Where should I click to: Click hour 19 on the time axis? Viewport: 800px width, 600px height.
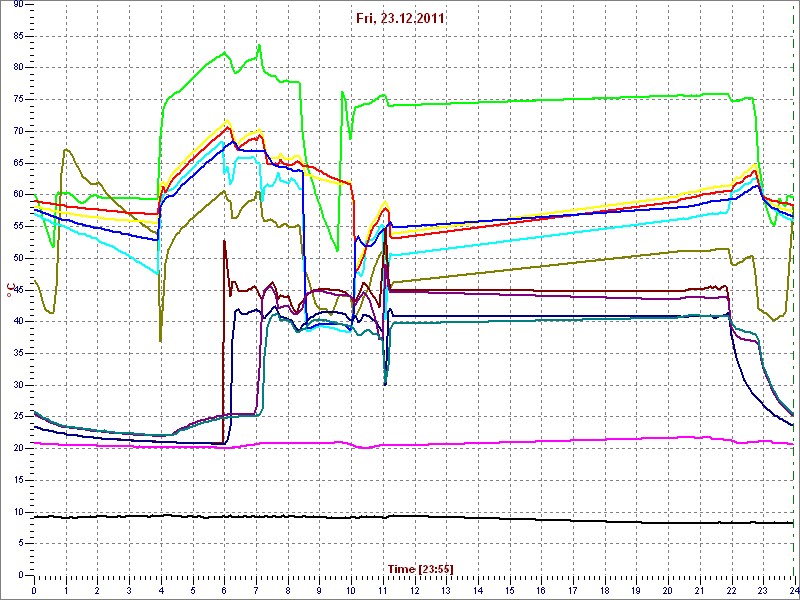637,589
